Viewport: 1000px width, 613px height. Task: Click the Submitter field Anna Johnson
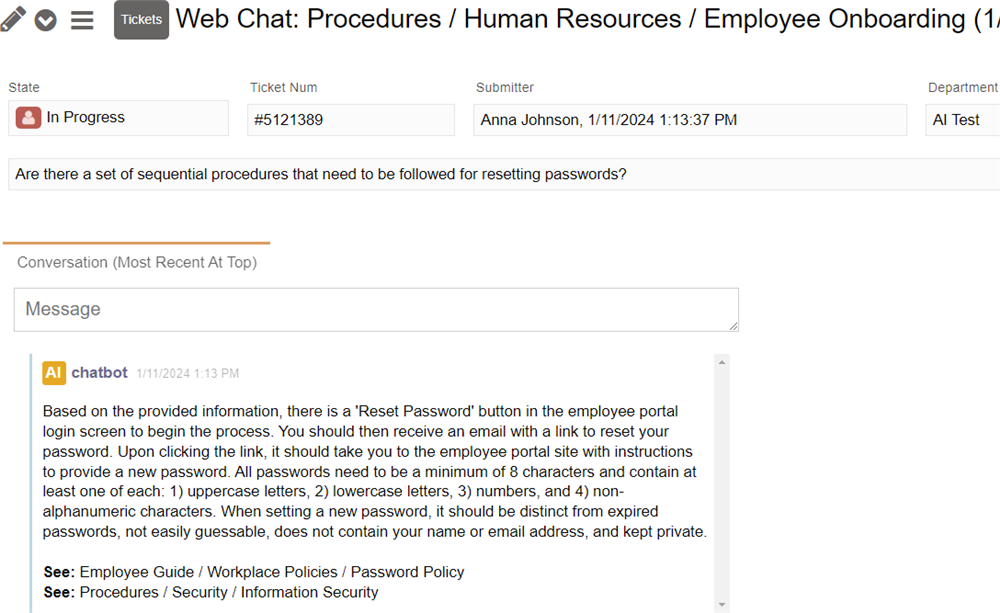(x=690, y=120)
